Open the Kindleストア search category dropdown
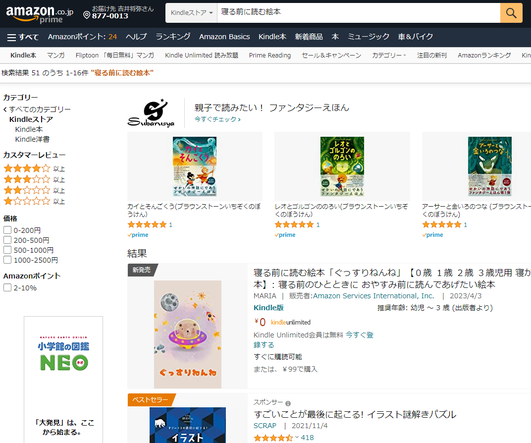Viewport: 531px width, 443px height. [x=191, y=13]
